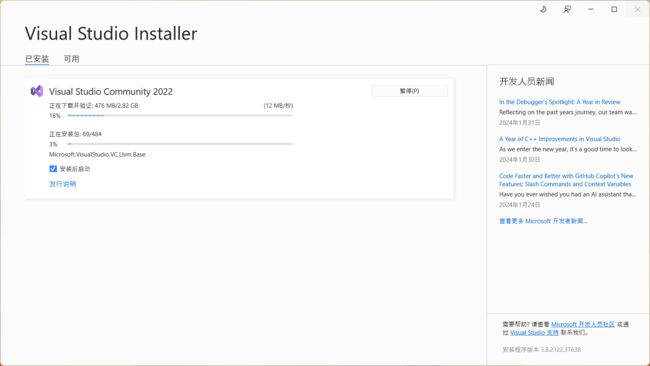Open 查看更多 Microsoft 开发者新闻 link
This screenshot has height=366, width=650.
point(543,221)
